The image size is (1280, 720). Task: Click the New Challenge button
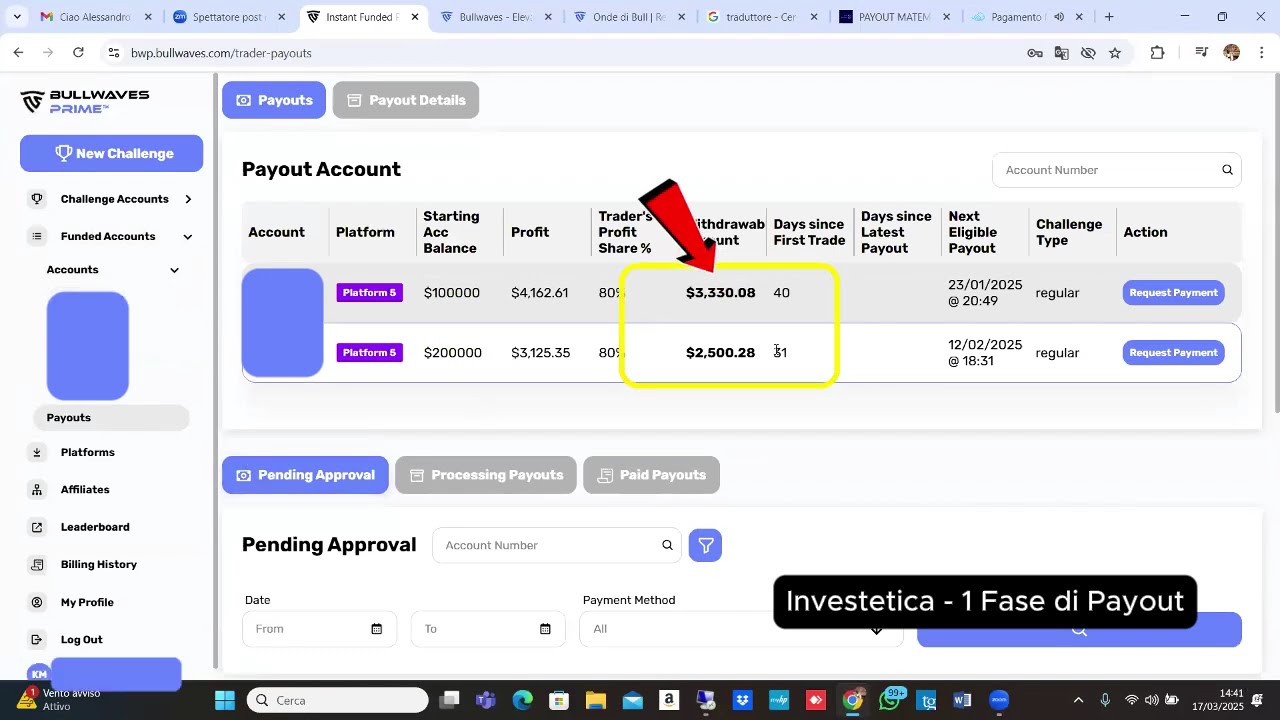(111, 153)
